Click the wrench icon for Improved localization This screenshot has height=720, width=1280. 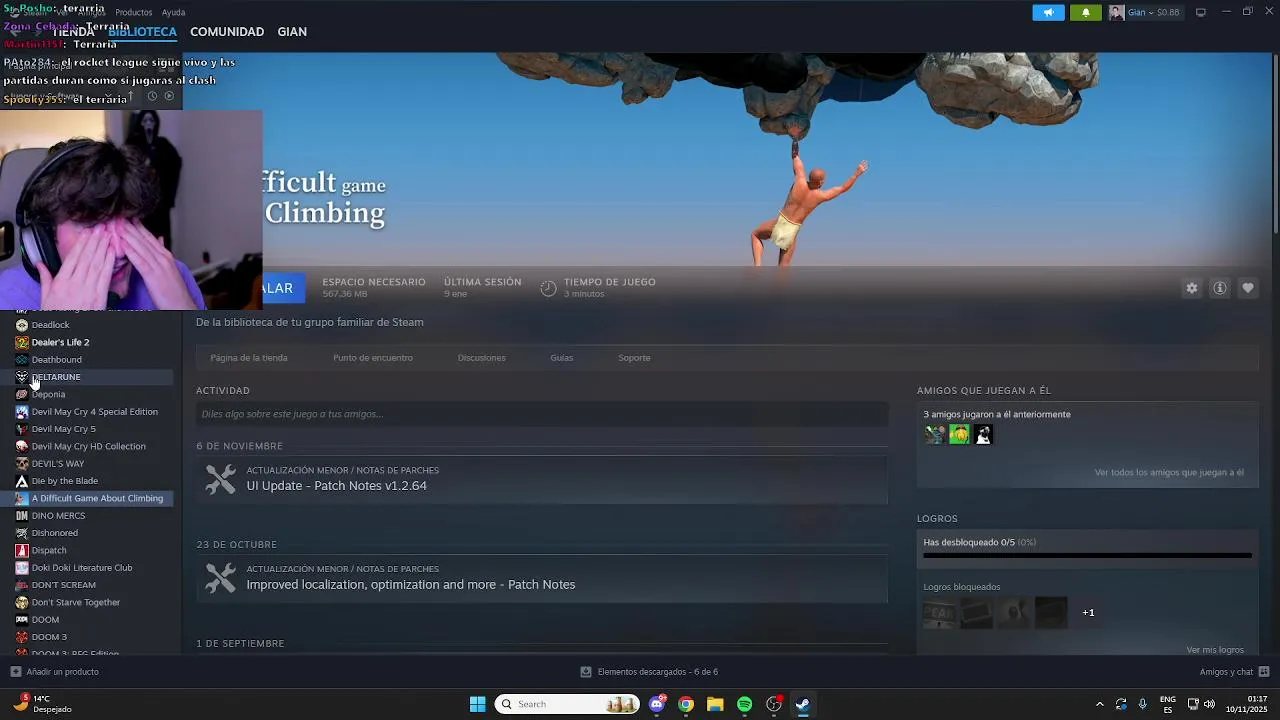(221, 578)
